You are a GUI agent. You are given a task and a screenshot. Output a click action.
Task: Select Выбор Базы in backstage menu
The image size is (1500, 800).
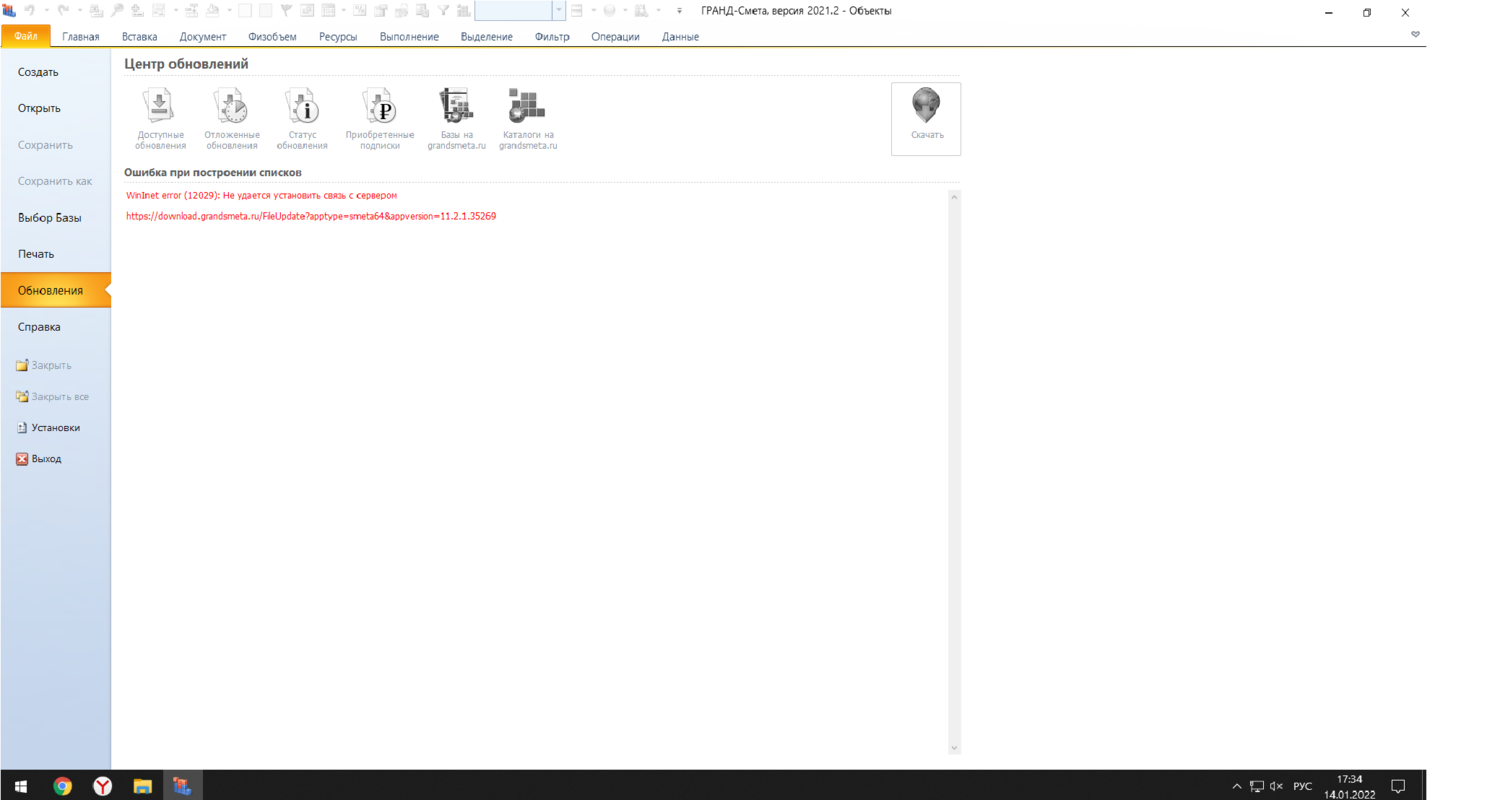pyautogui.click(x=56, y=218)
